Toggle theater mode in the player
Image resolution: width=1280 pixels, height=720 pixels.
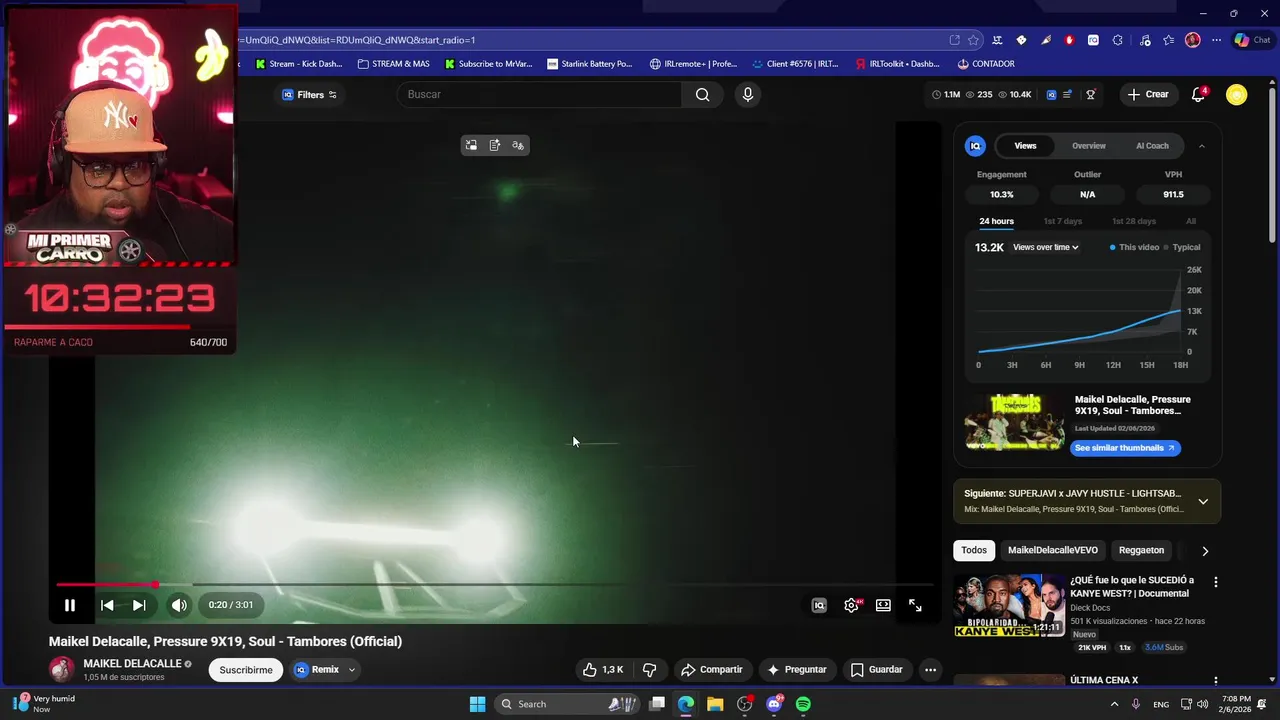[883, 605]
